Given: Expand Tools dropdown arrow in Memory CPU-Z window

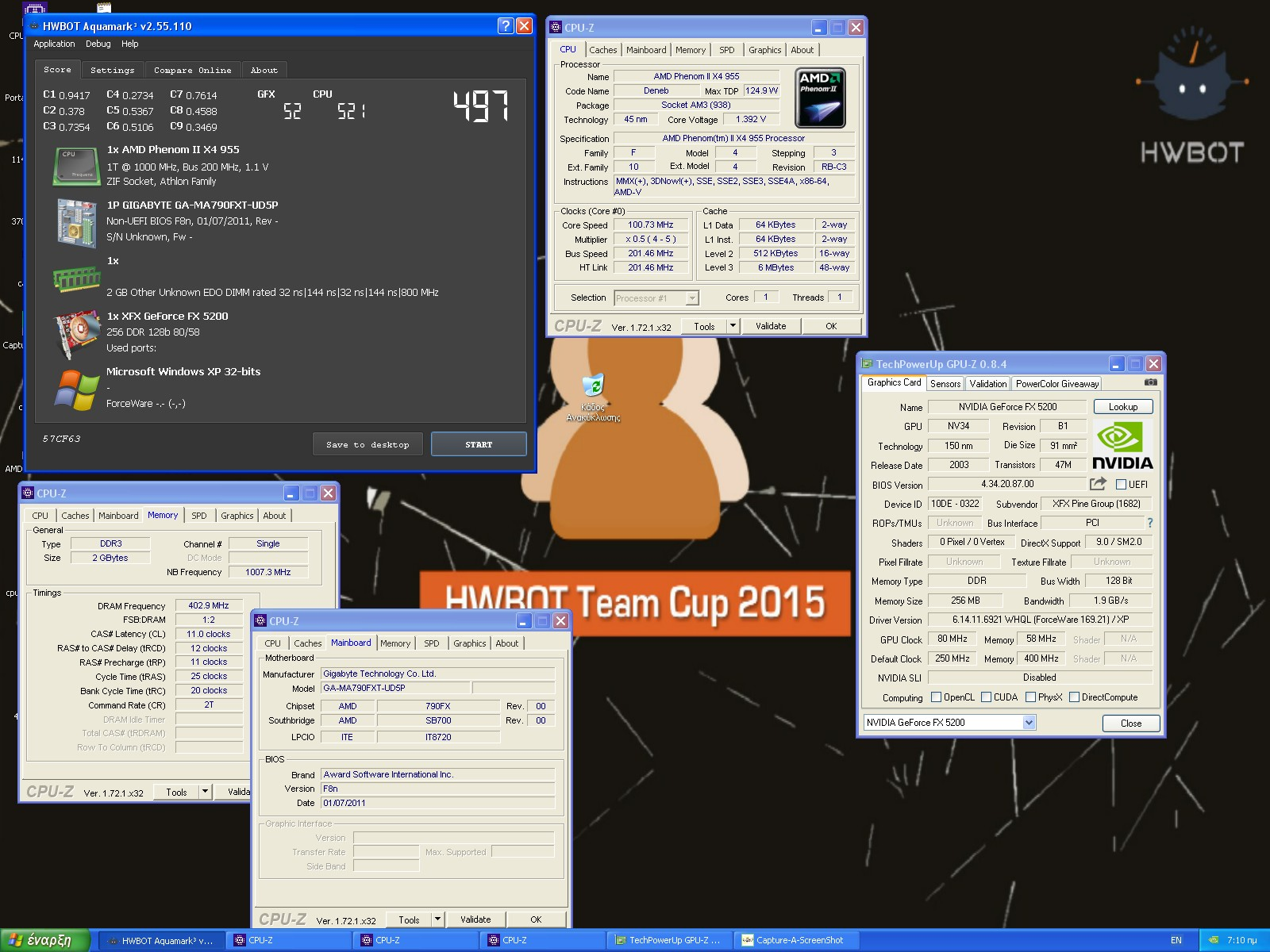Looking at the screenshot, I should 205,792.
